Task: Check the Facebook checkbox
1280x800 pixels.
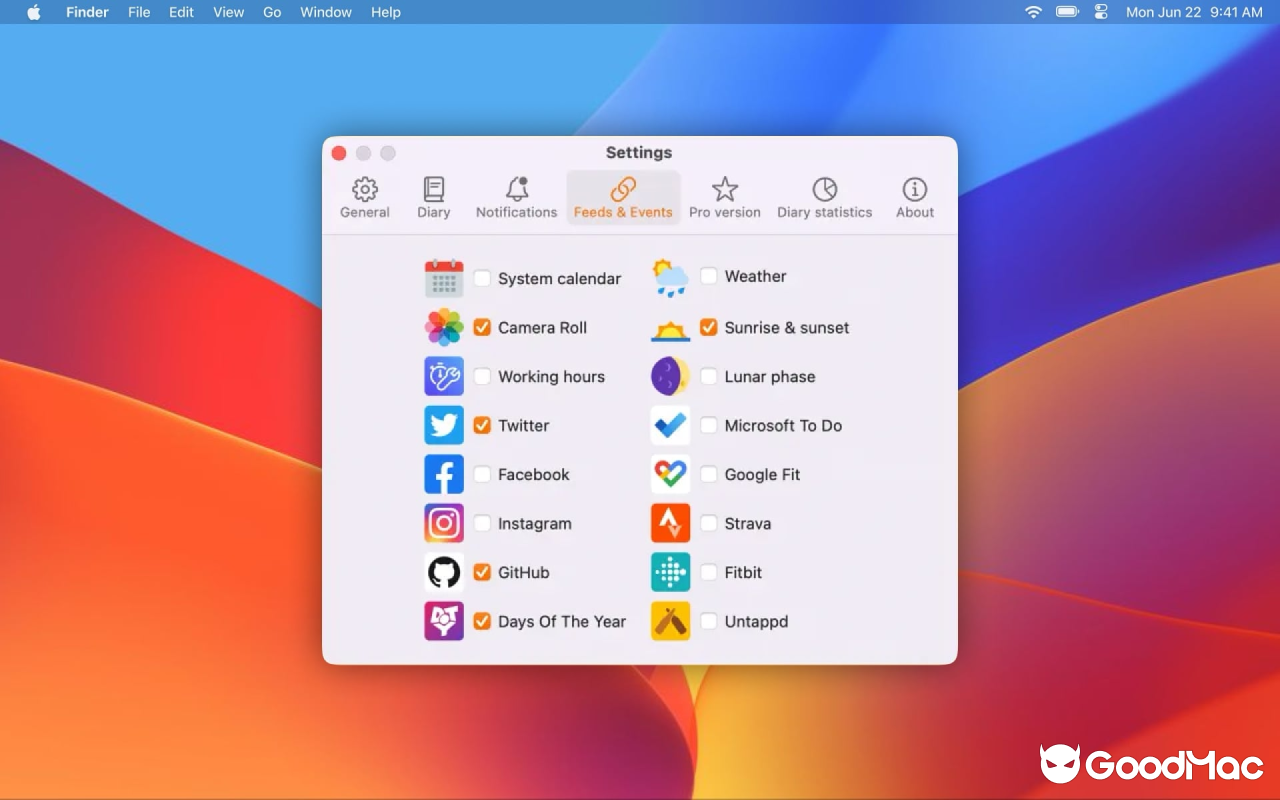Action: [x=482, y=474]
